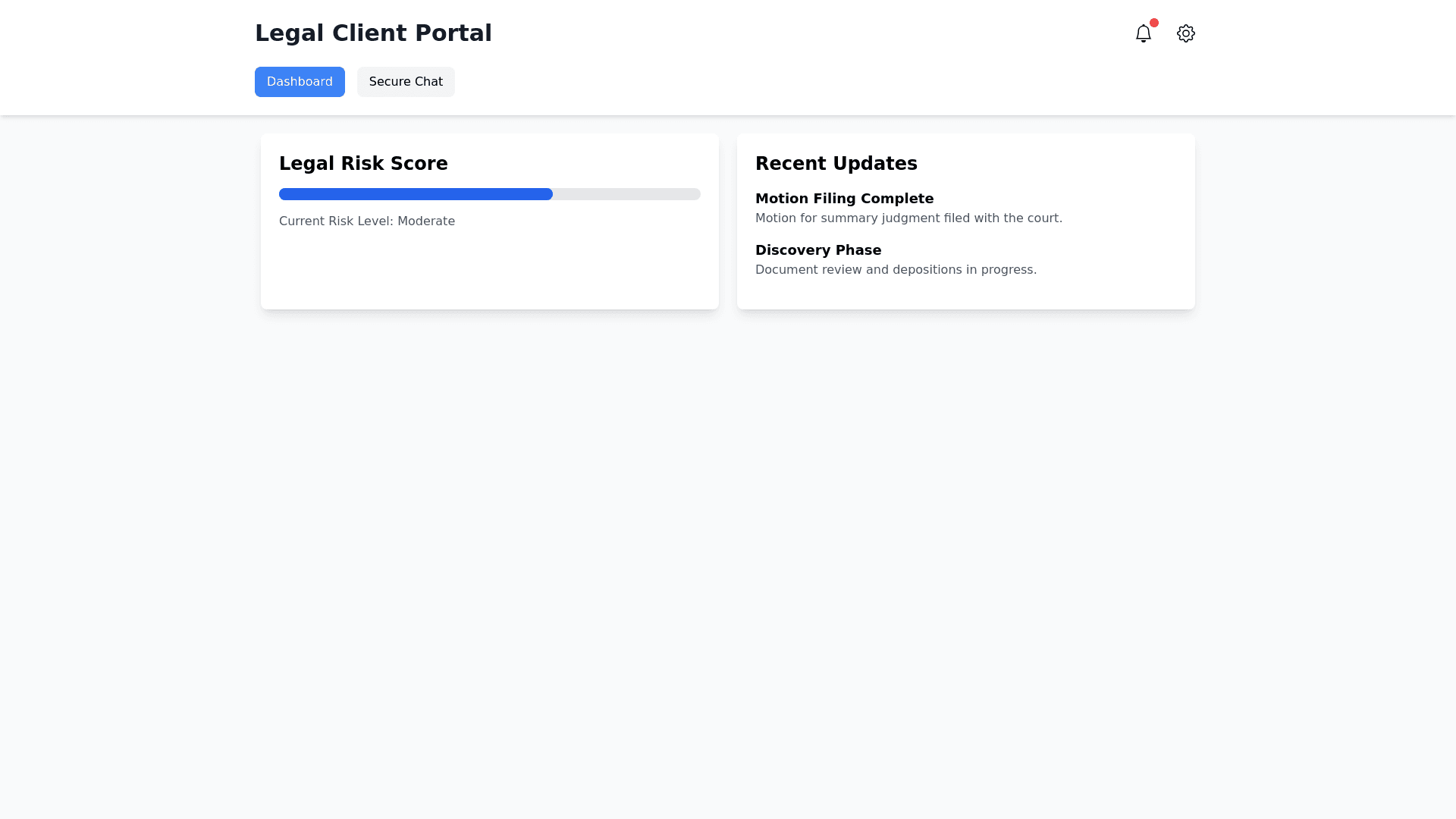Select the Recent Updates heading

pyautogui.click(x=836, y=164)
